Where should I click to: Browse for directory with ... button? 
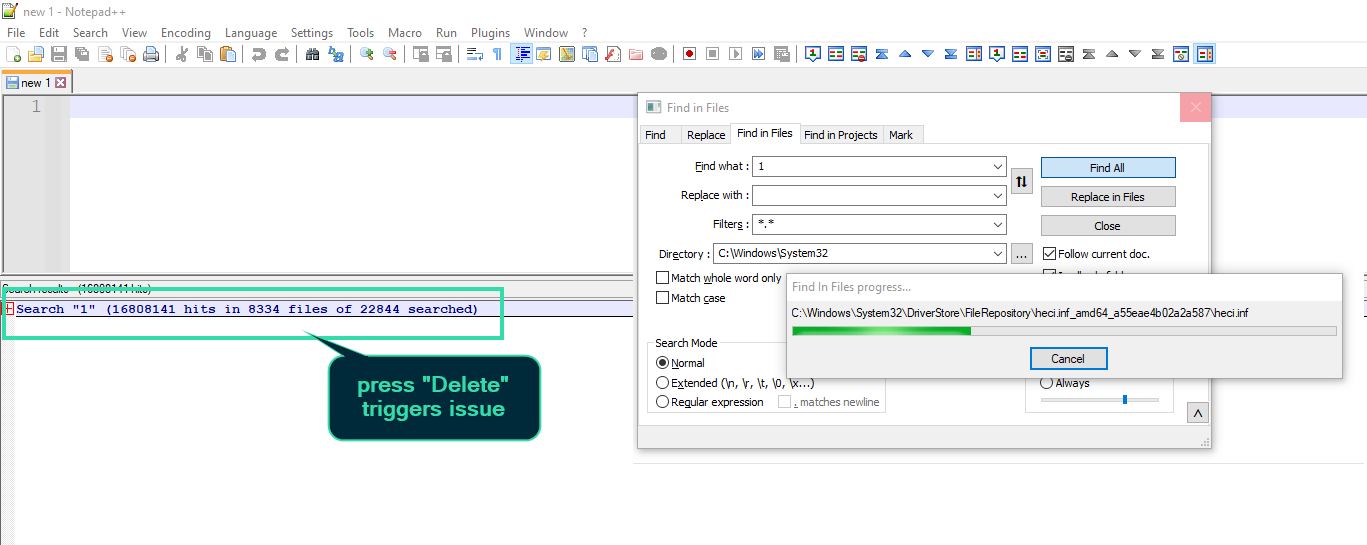(1021, 254)
